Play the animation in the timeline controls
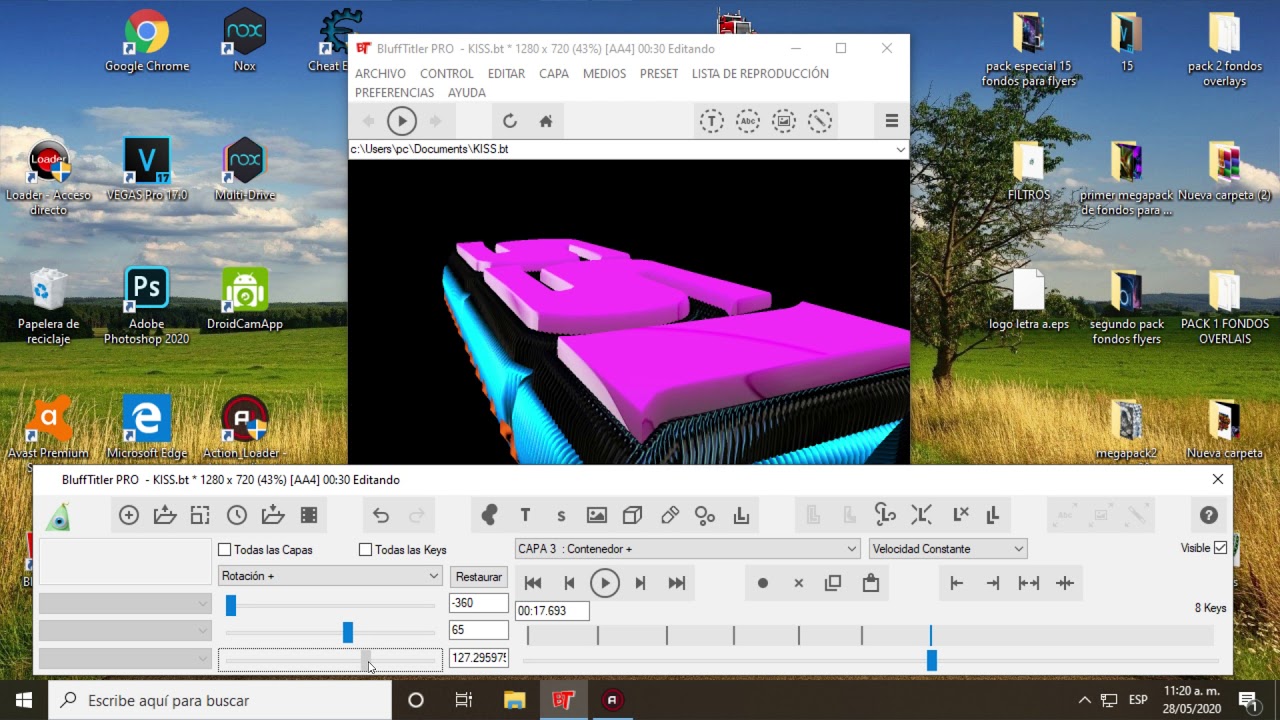This screenshot has height=720, width=1280. pos(605,583)
